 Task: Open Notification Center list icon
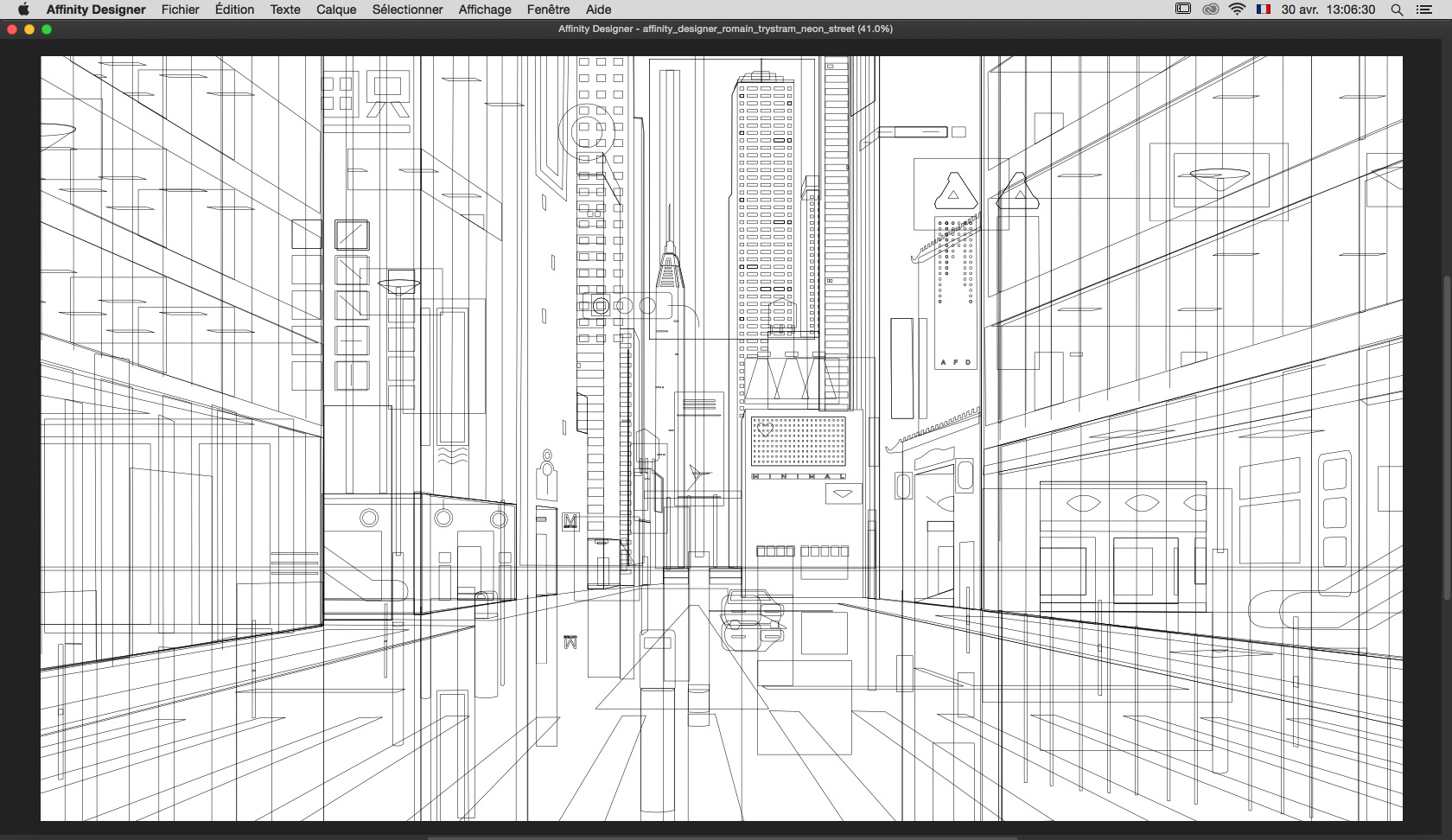click(x=1424, y=10)
